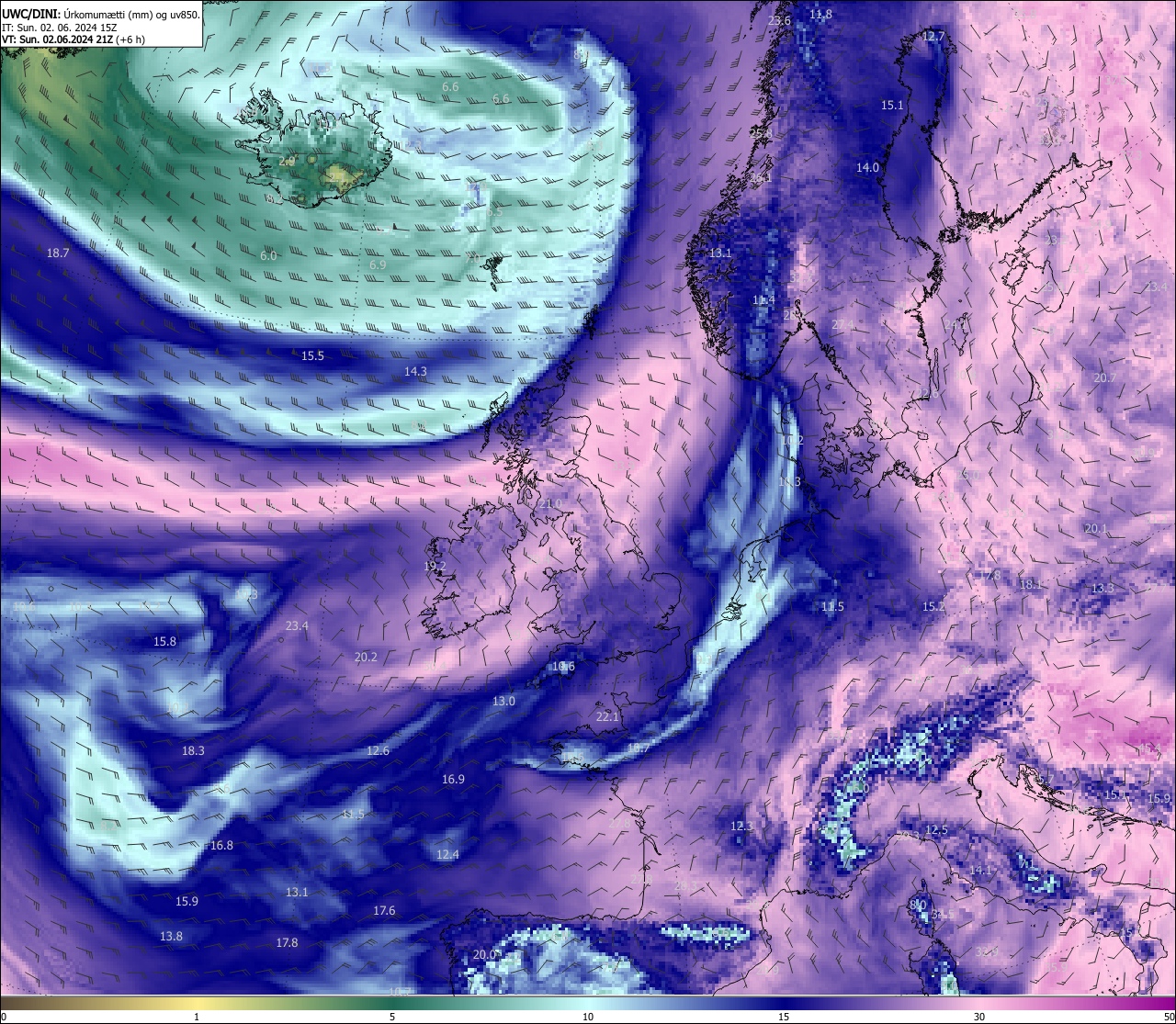
Task: Click the 15.1 value on the map
Action: coord(892,106)
